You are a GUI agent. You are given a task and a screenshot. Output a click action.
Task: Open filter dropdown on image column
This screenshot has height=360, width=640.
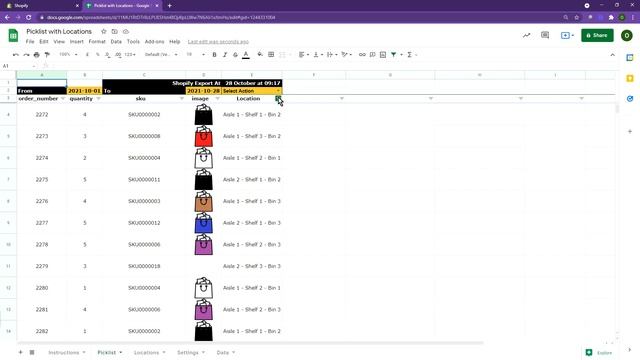[218, 99]
